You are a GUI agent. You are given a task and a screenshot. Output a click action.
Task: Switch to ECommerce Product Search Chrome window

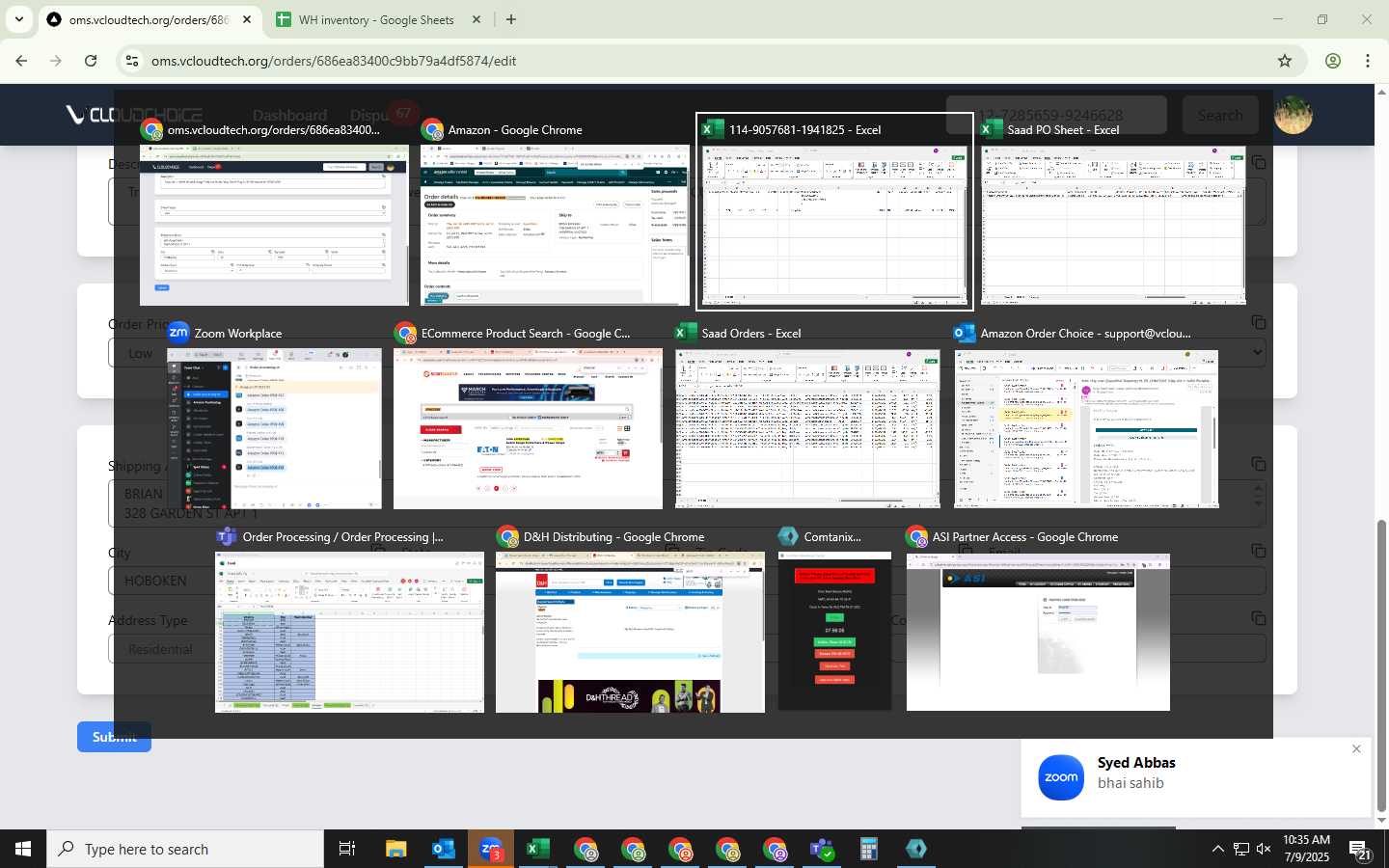tap(528, 429)
